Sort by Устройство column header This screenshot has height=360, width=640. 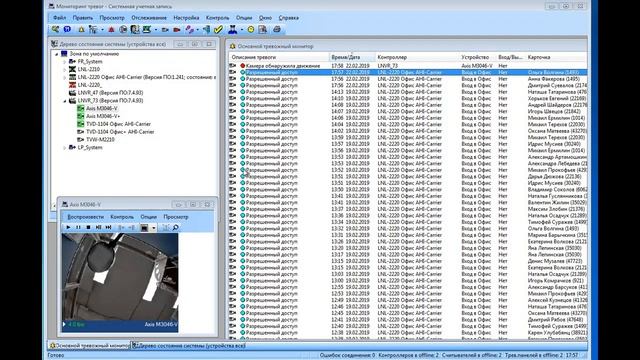[478, 58]
